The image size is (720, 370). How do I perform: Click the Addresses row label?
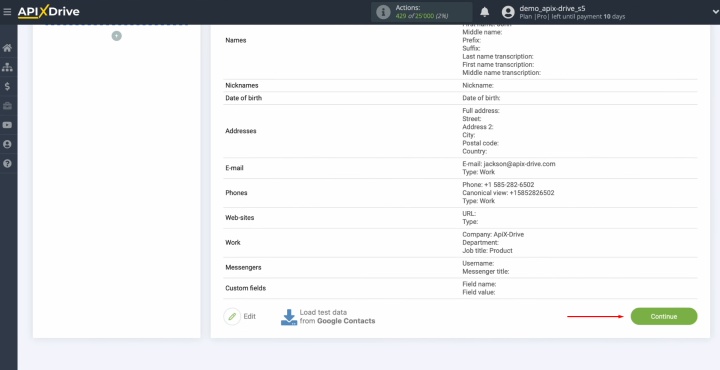pyautogui.click(x=241, y=131)
